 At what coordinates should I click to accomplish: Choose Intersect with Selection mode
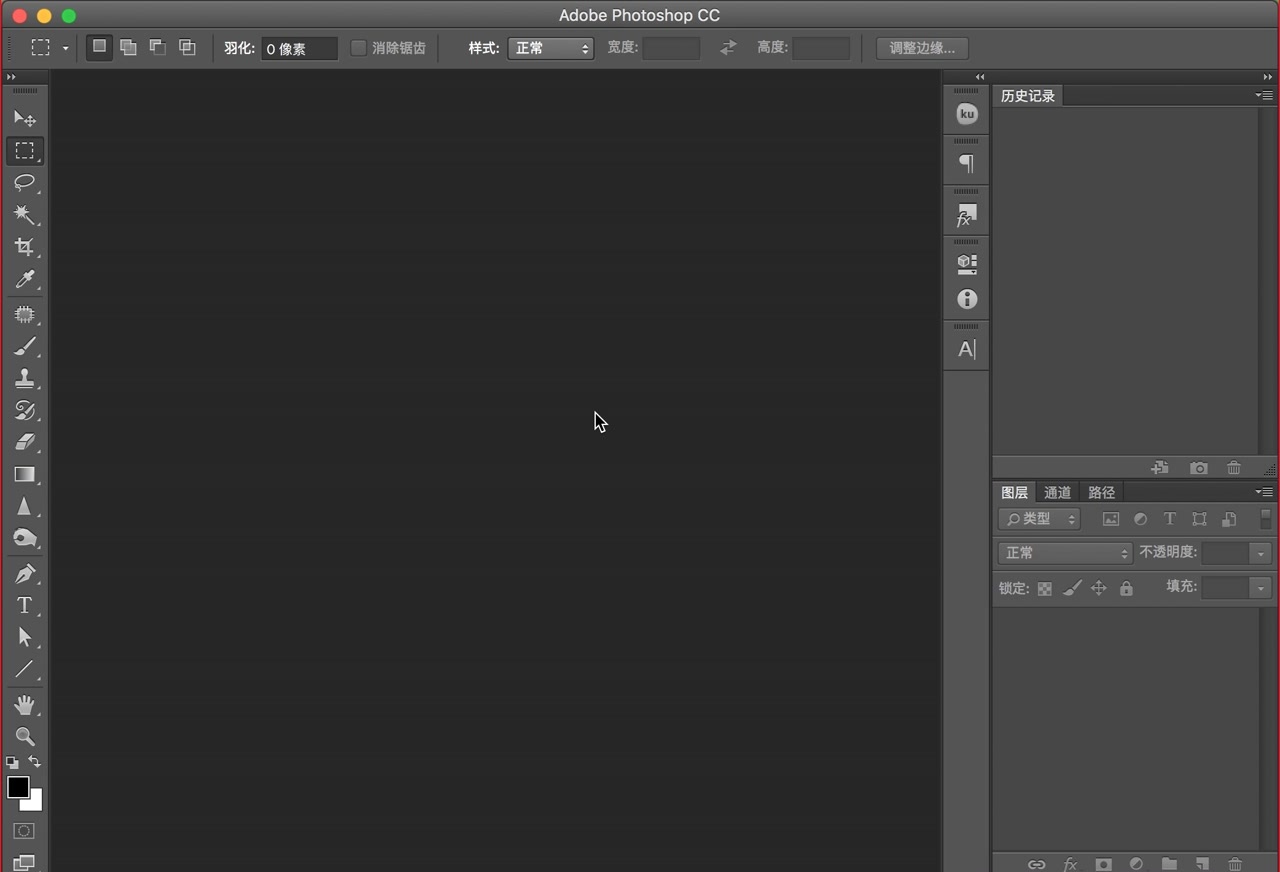[187, 47]
